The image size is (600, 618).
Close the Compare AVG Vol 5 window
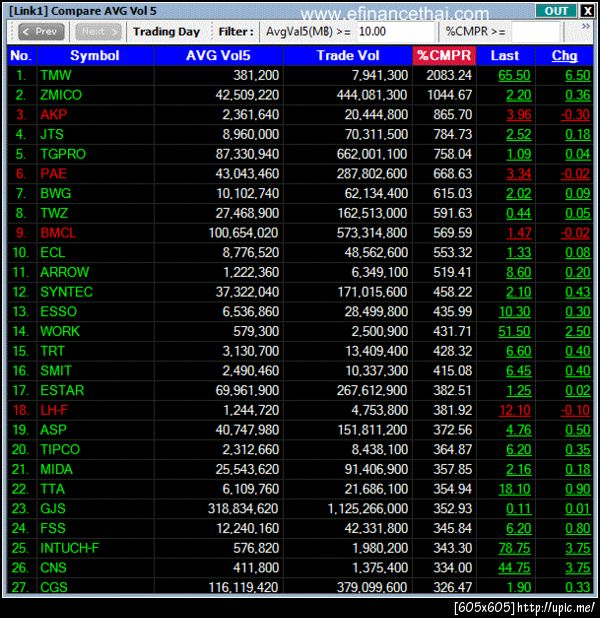pyautogui.click(x=587, y=11)
